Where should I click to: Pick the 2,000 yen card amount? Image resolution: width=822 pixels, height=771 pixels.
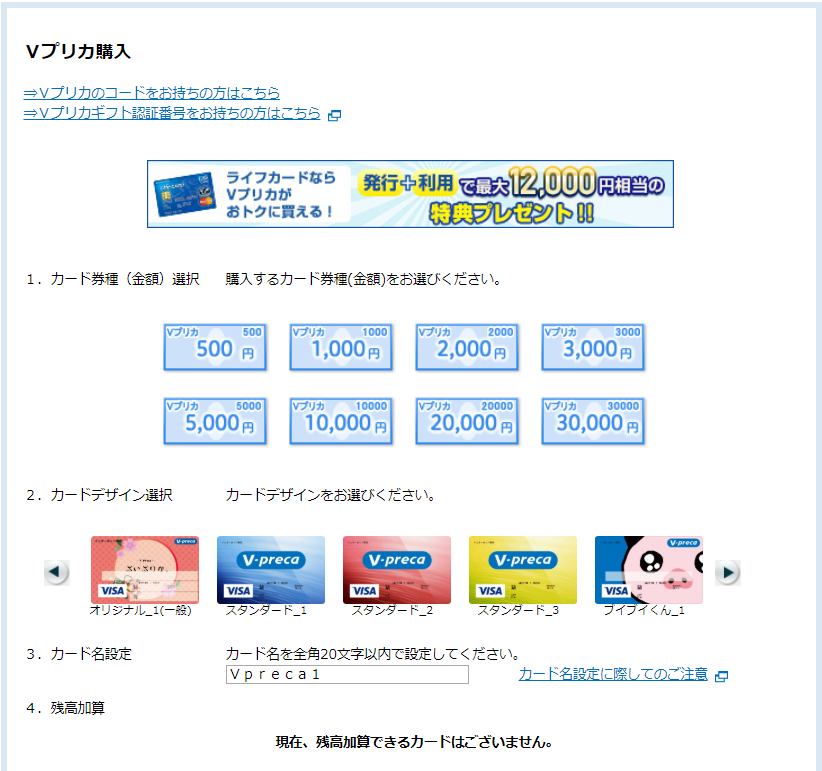coord(467,347)
